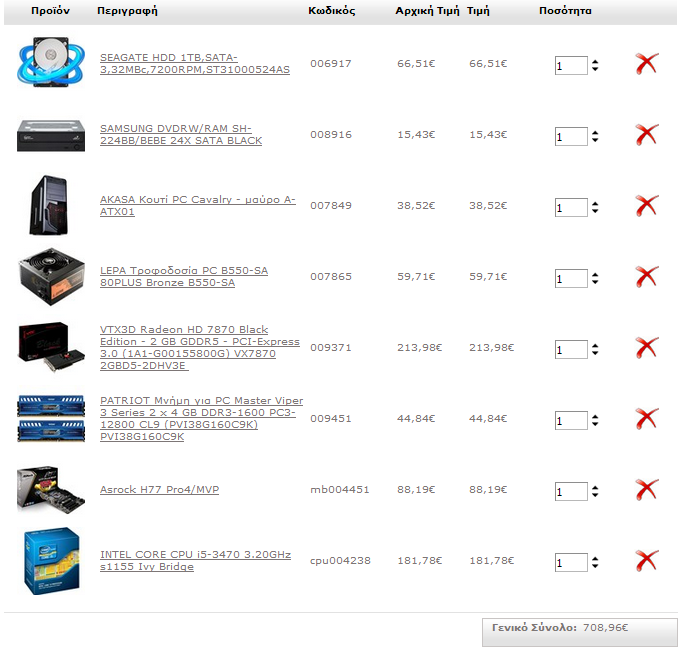
Task: Remove INTEL CORE i5-3470 CPU item
Action: [x=647, y=561]
